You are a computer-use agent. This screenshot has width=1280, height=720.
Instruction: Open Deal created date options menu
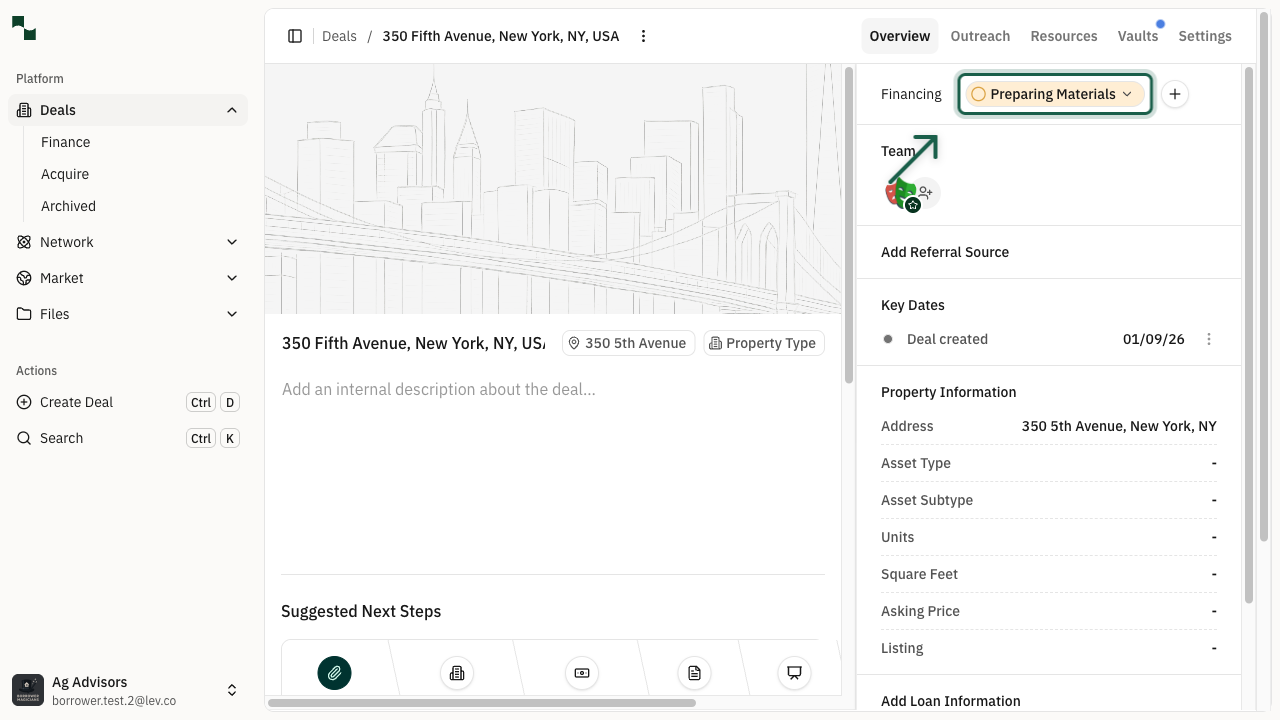[x=1209, y=339]
